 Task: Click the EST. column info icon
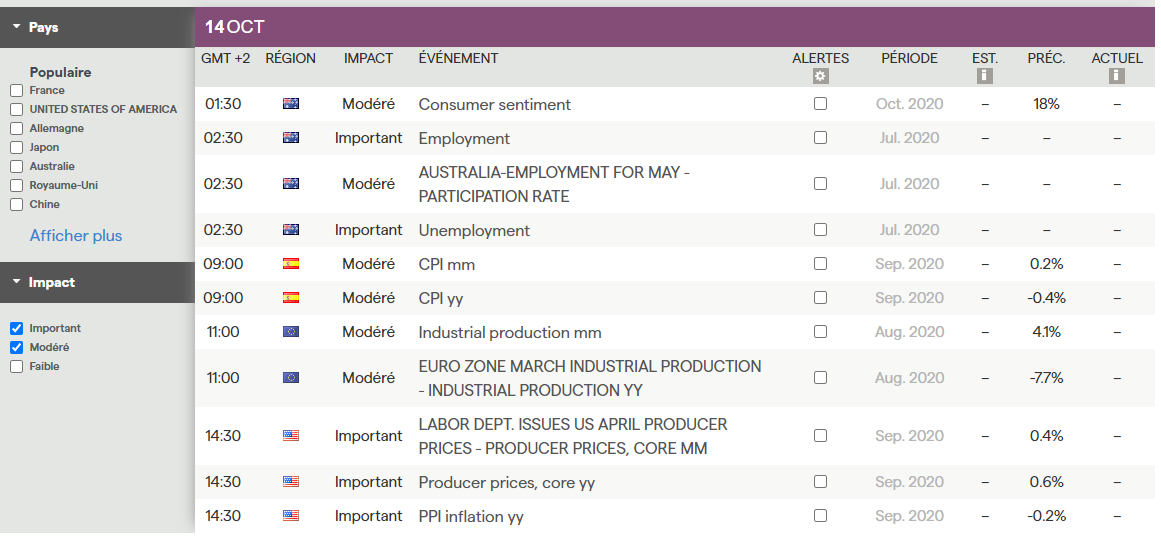point(984,76)
